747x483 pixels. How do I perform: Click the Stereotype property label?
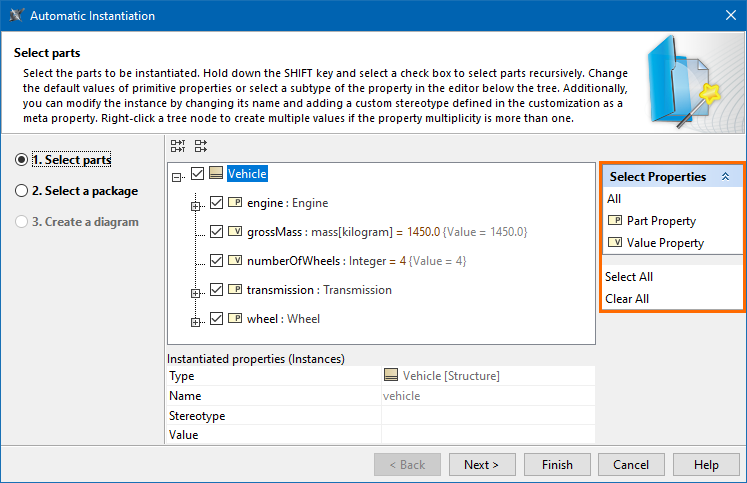tap(197, 416)
